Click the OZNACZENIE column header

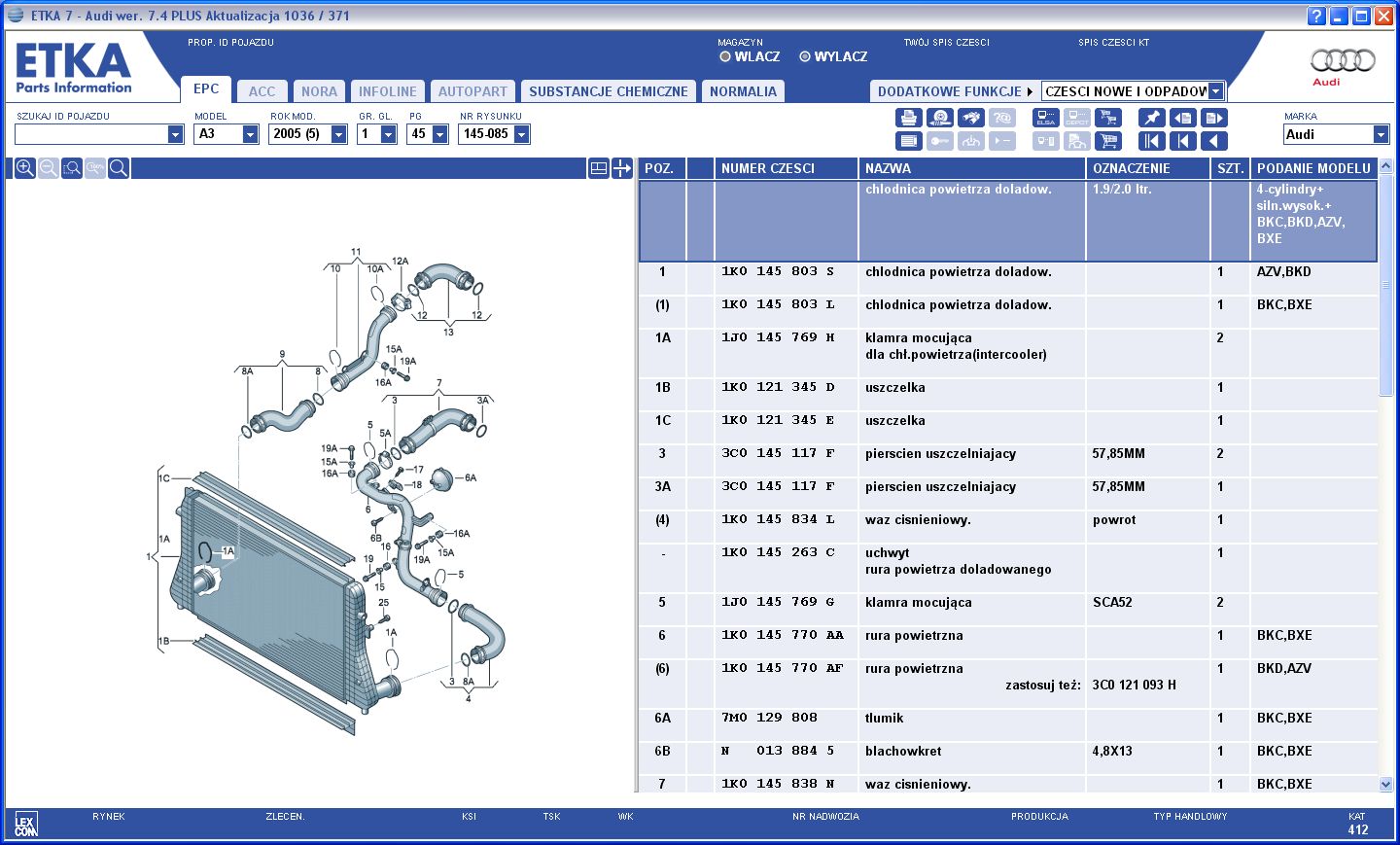pos(1148,168)
